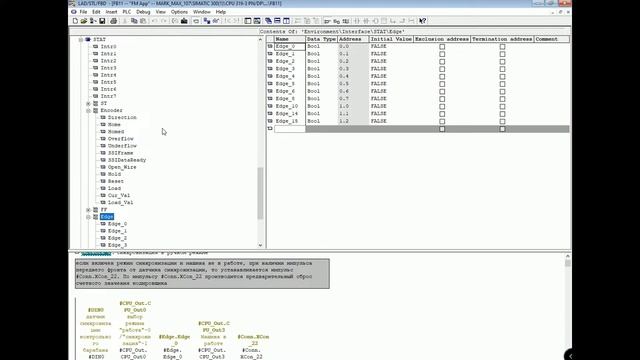Click the Initial Value column header
The width and height of the screenshot is (640, 360).
coord(391,39)
